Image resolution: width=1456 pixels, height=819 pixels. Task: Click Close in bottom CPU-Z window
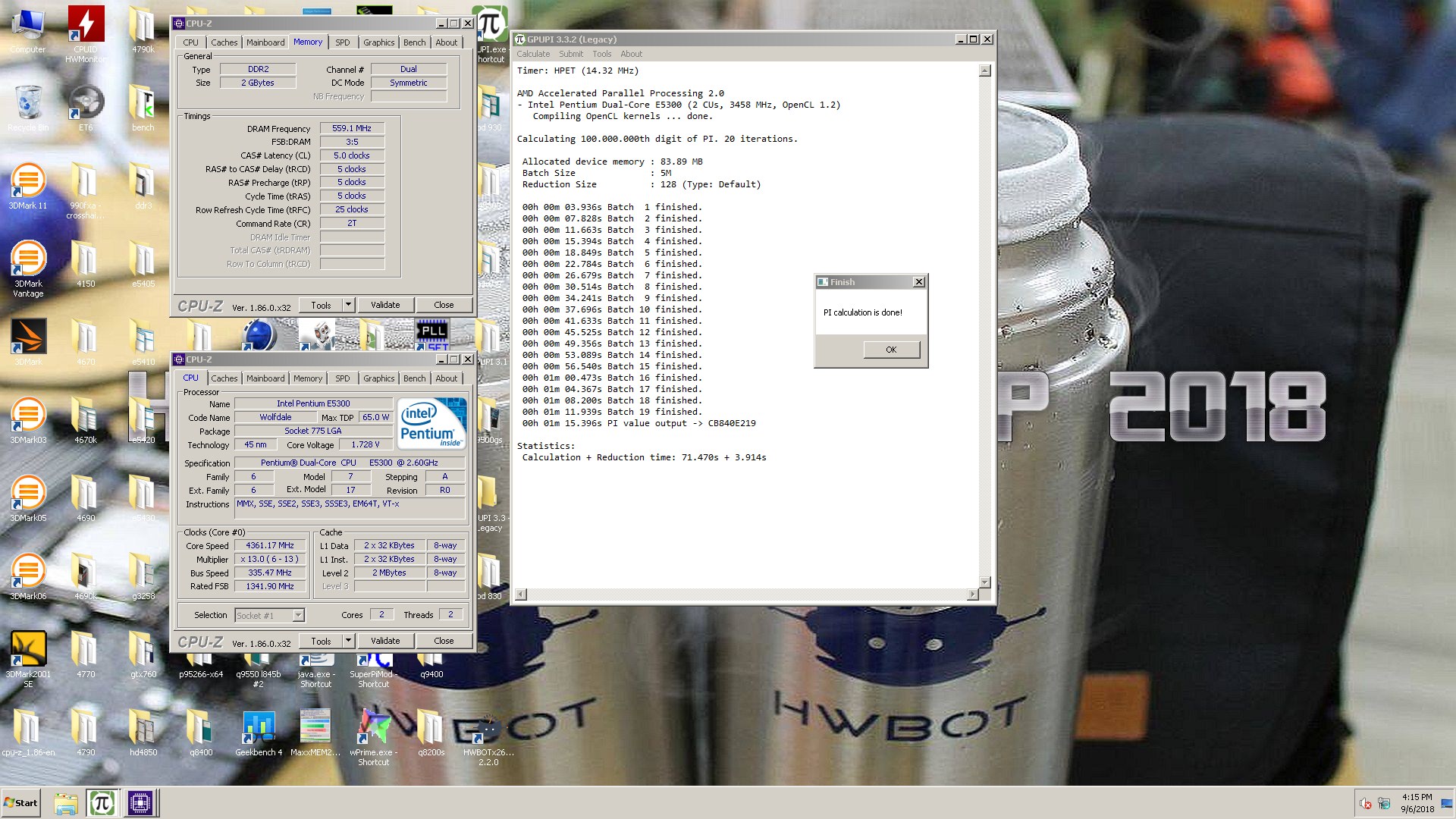444,641
